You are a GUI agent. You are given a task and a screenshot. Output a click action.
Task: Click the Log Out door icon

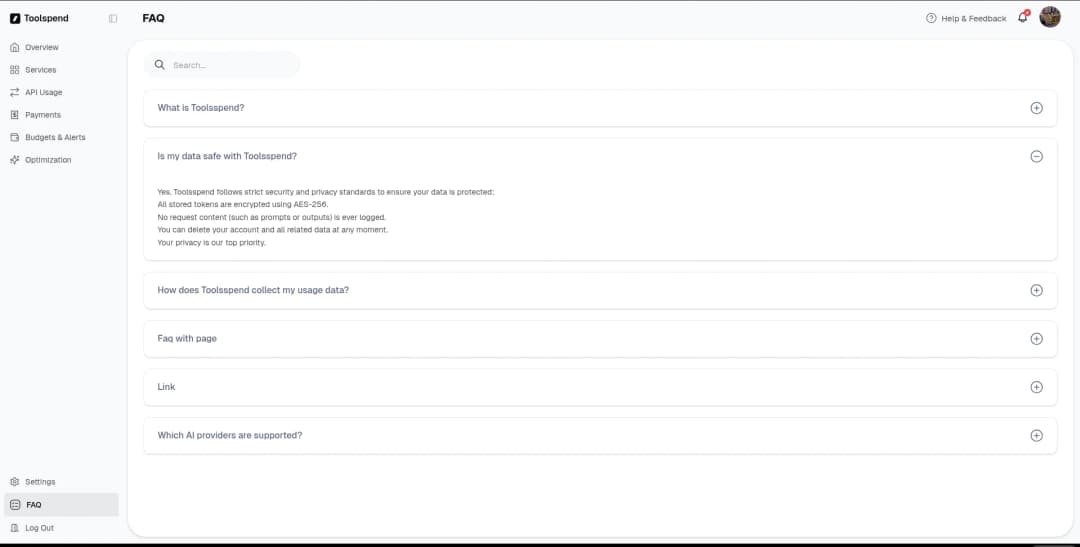coord(14,528)
